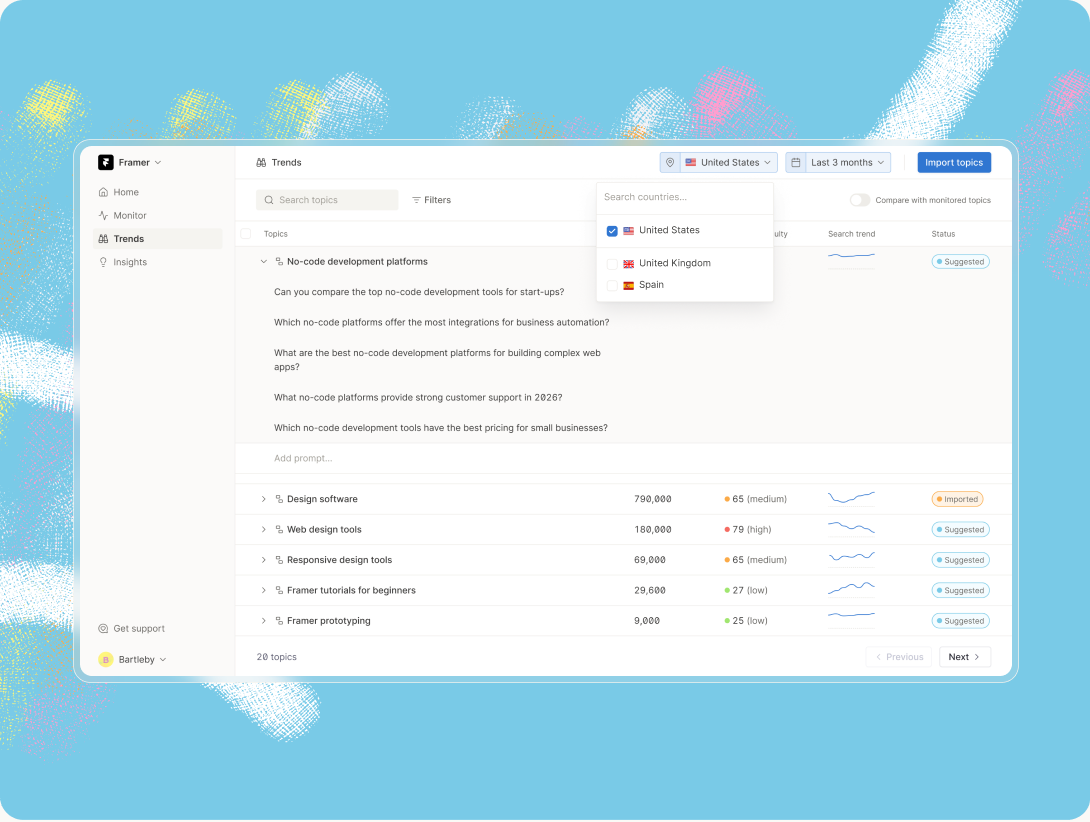Open the Filters button
This screenshot has height=822, width=1090.
432,200
